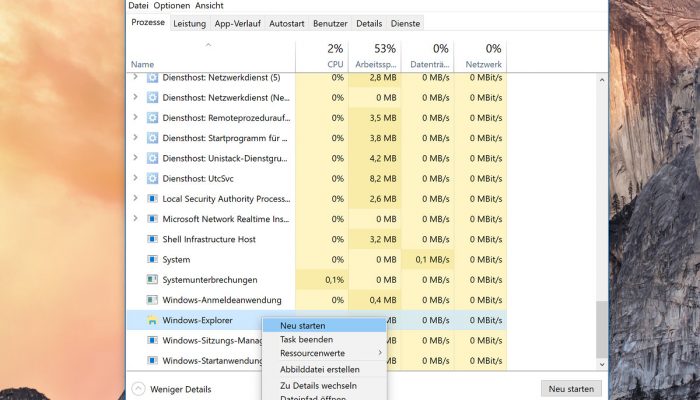Switch to the App-Verlauf tab
The width and height of the screenshot is (700, 400).
point(238,24)
